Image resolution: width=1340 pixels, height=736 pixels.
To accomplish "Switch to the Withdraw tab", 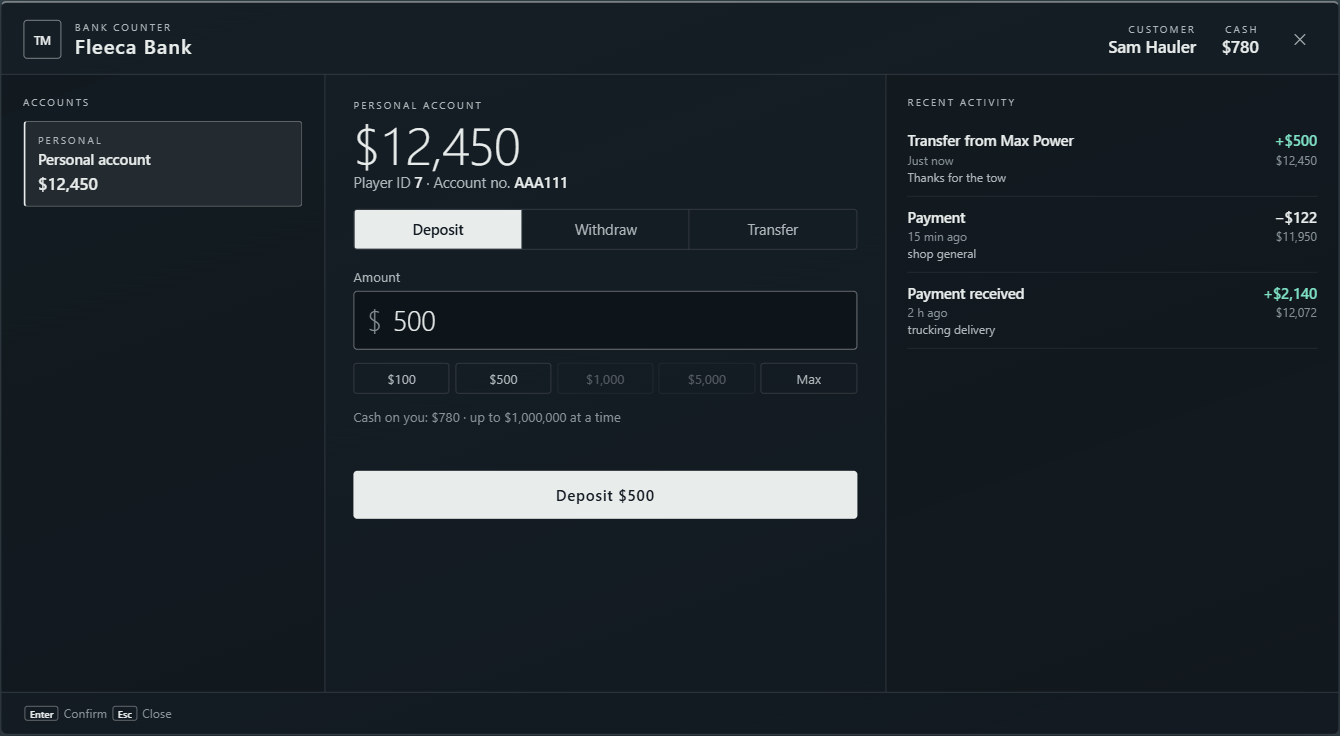I will (606, 229).
